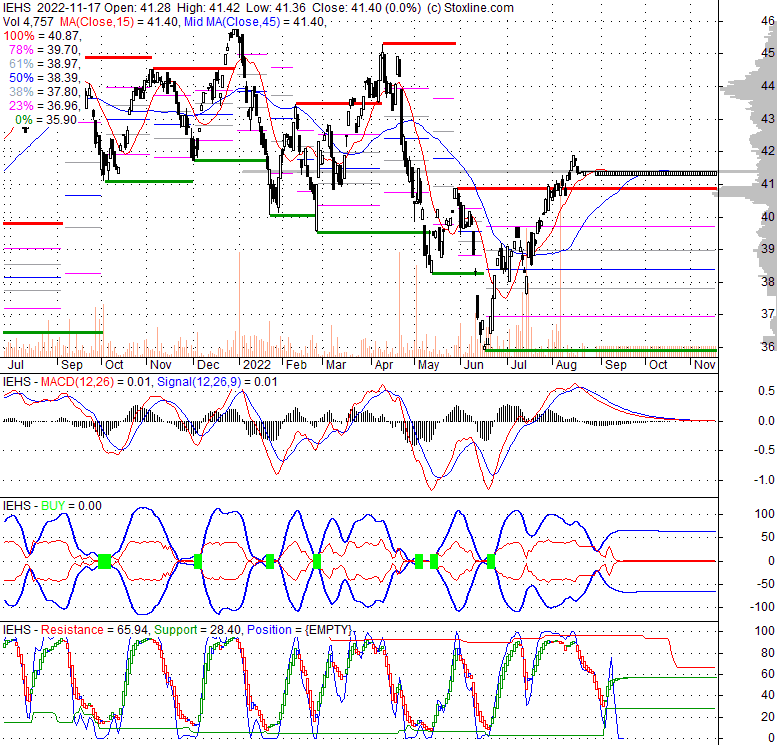Click the 39 price tick on price axis
The height and width of the screenshot is (746, 778).
tap(768, 249)
